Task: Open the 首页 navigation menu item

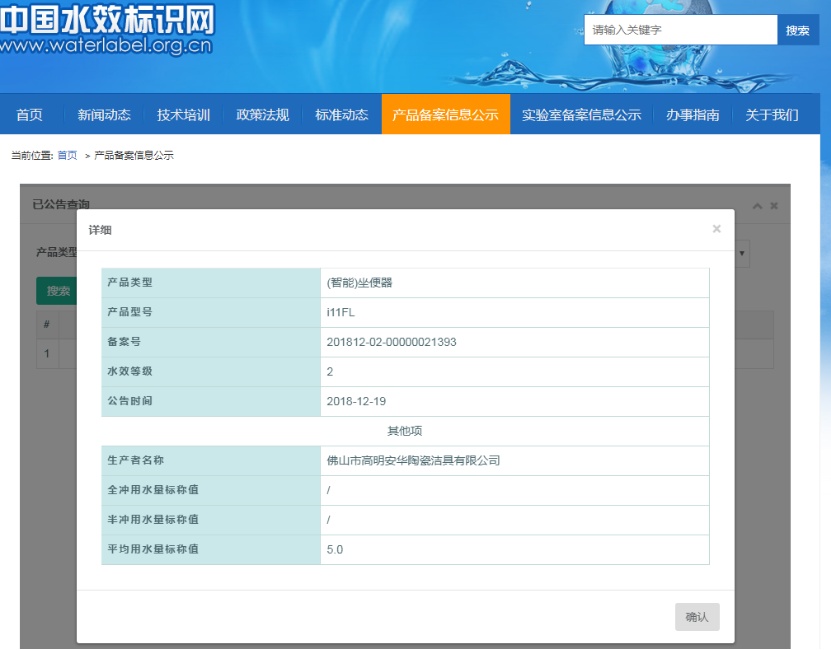Action: click(29, 115)
